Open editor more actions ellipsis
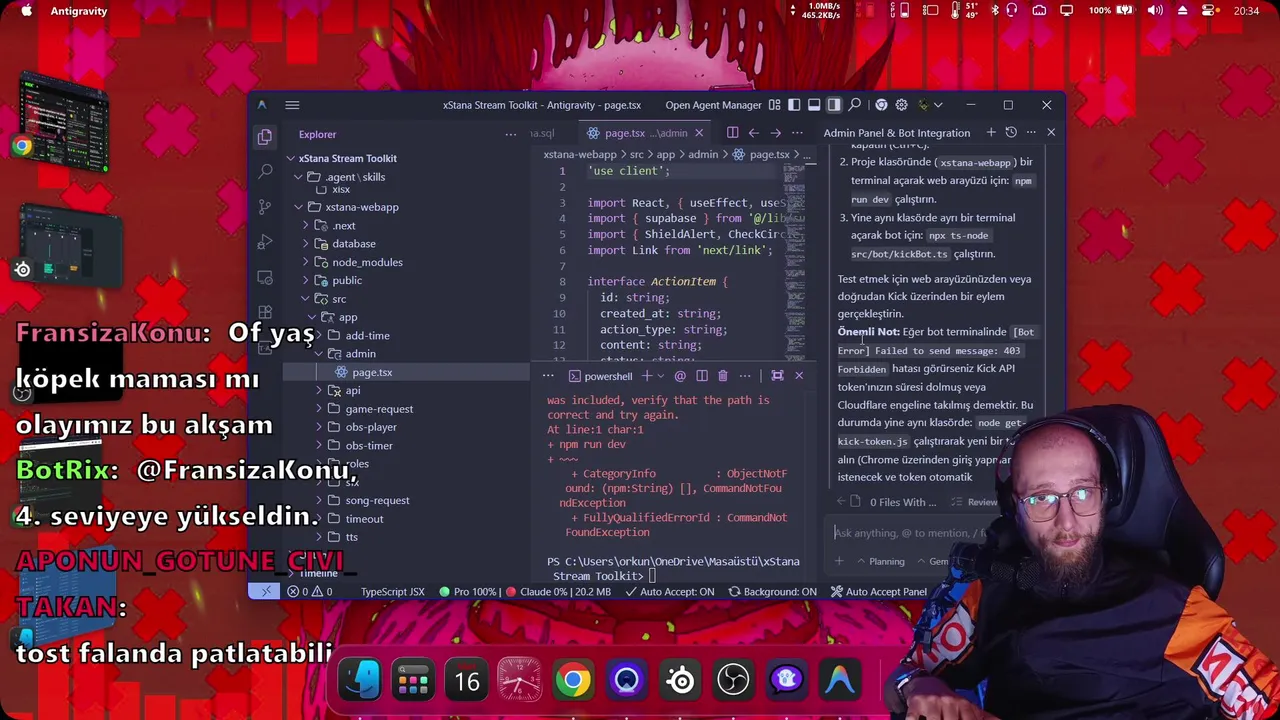The height and width of the screenshot is (720, 1280). click(797, 133)
